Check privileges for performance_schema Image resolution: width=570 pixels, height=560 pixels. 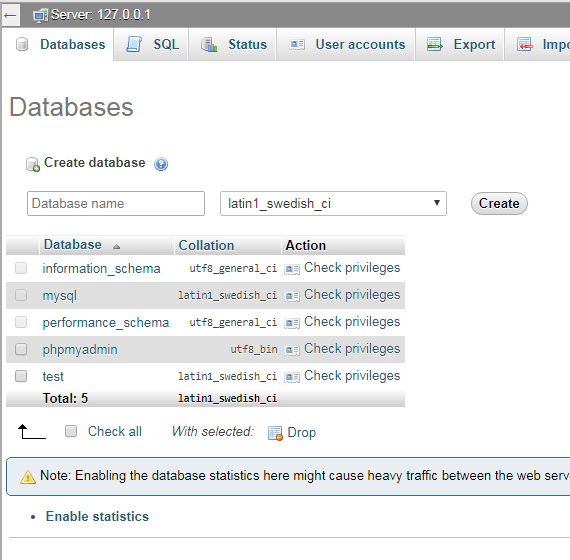tap(352, 322)
